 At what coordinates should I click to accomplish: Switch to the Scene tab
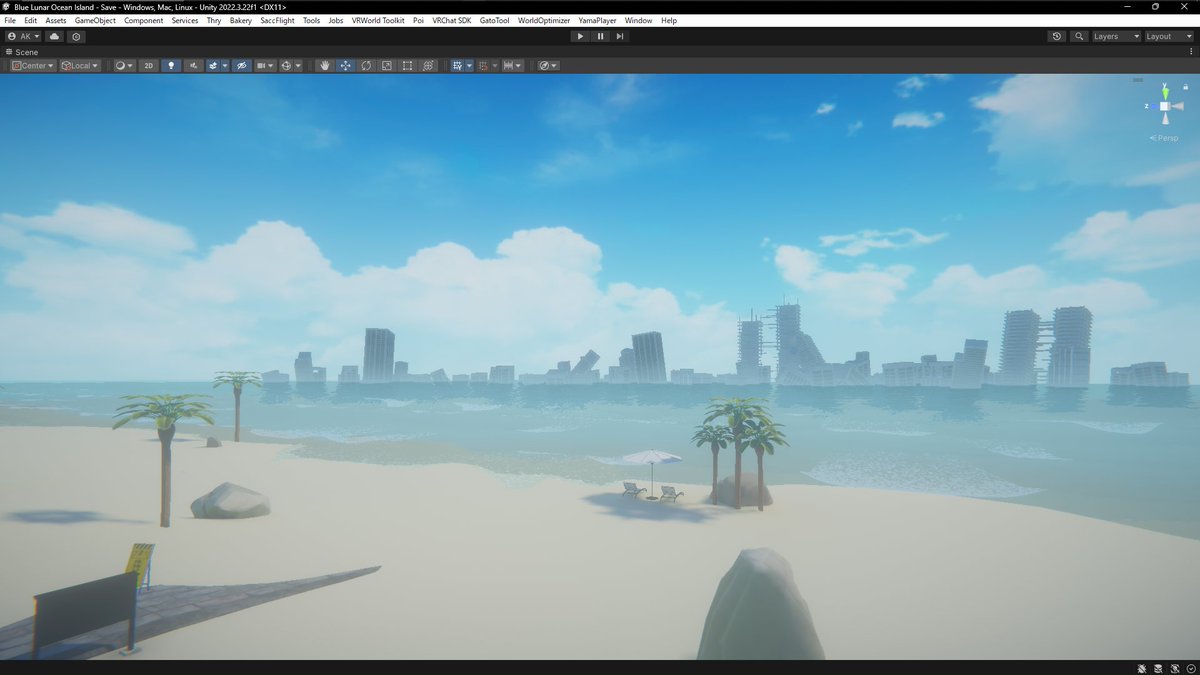[22, 51]
